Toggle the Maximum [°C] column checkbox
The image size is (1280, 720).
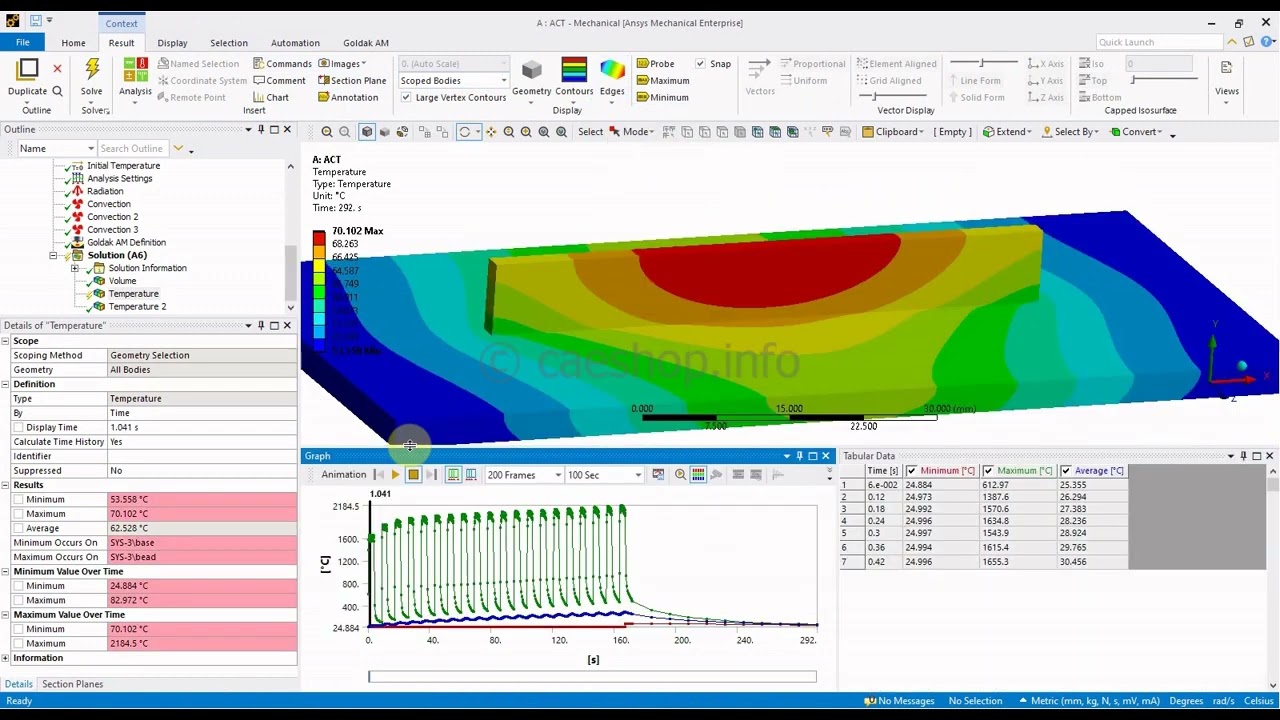pyautogui.click(x=988, y=471)
